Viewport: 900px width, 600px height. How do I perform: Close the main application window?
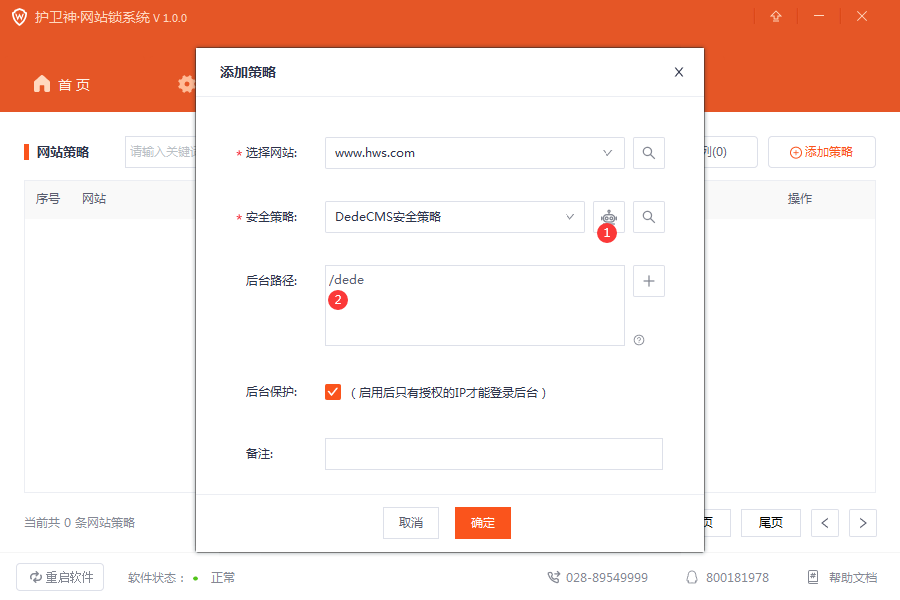click(862, 17)
